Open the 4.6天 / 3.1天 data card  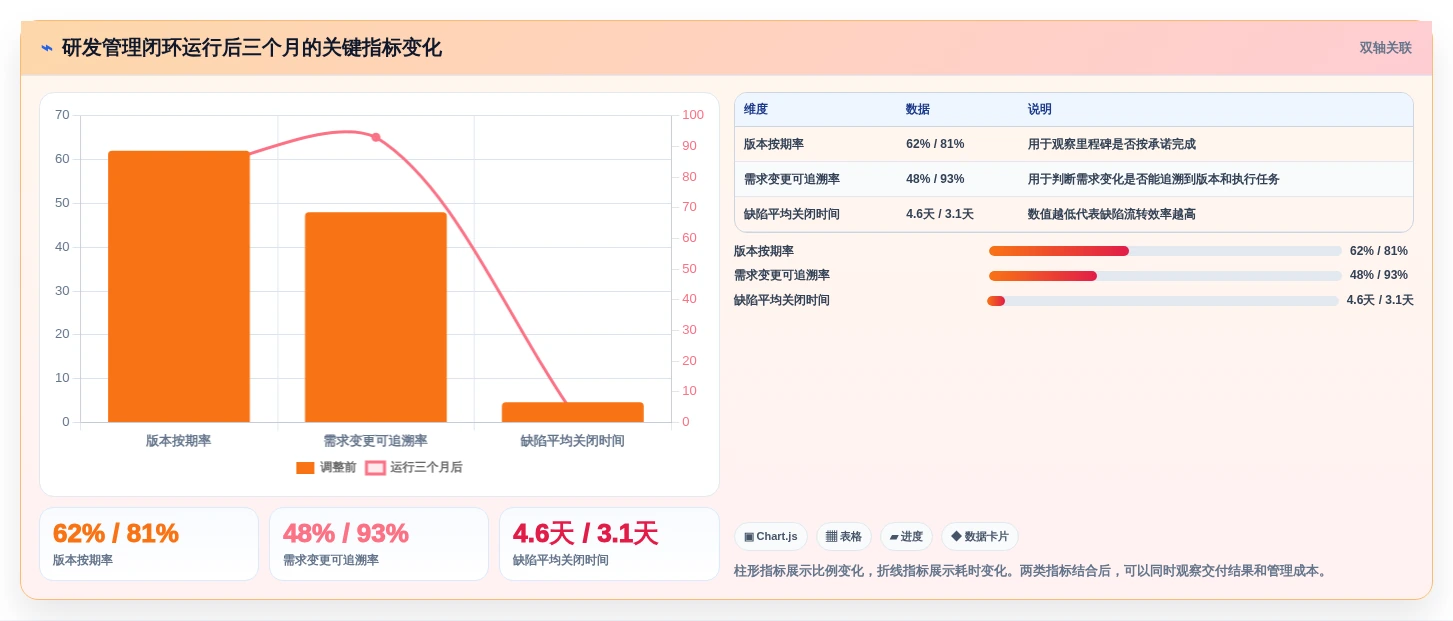609,544
